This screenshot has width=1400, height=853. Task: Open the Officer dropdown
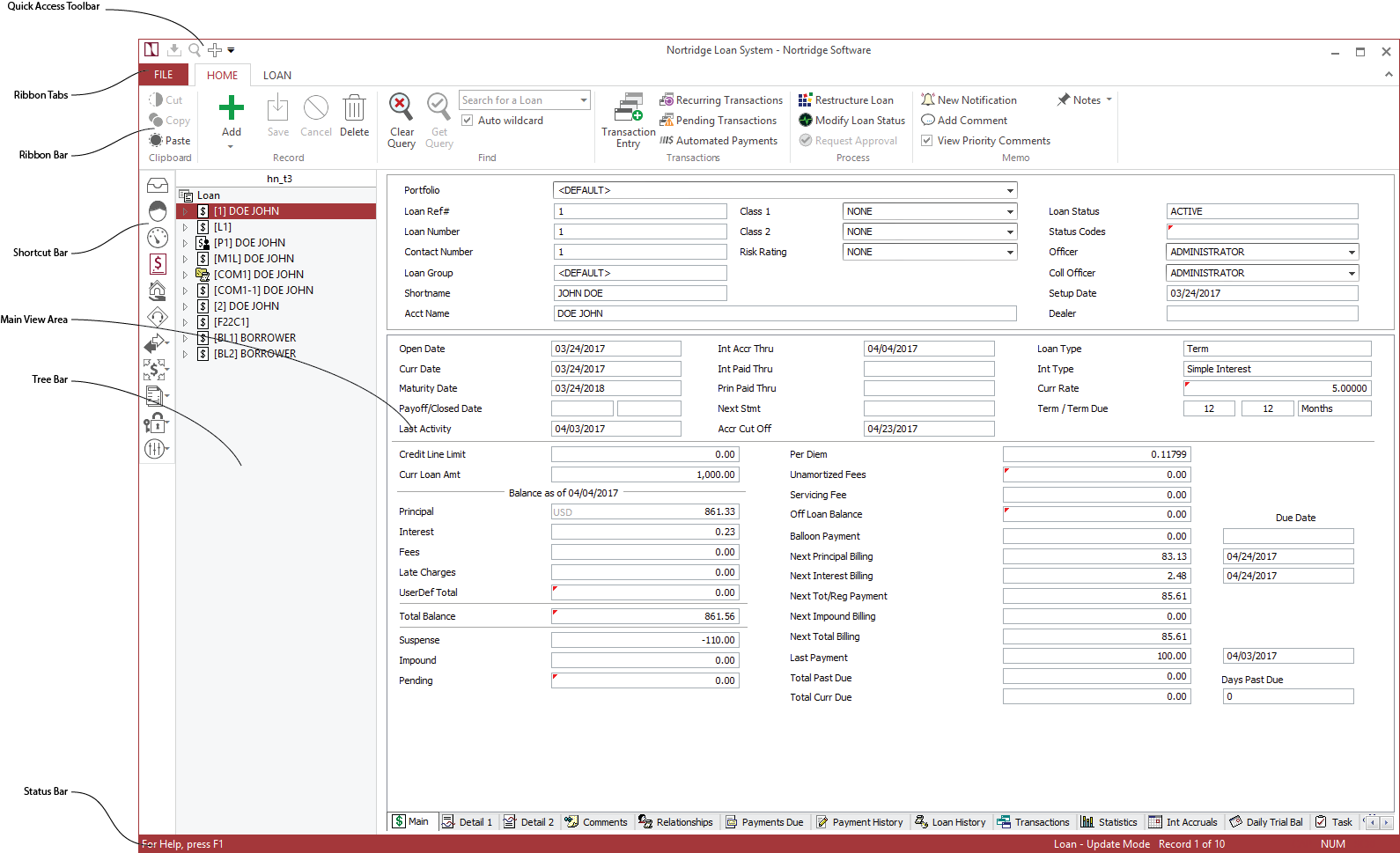1352,253
